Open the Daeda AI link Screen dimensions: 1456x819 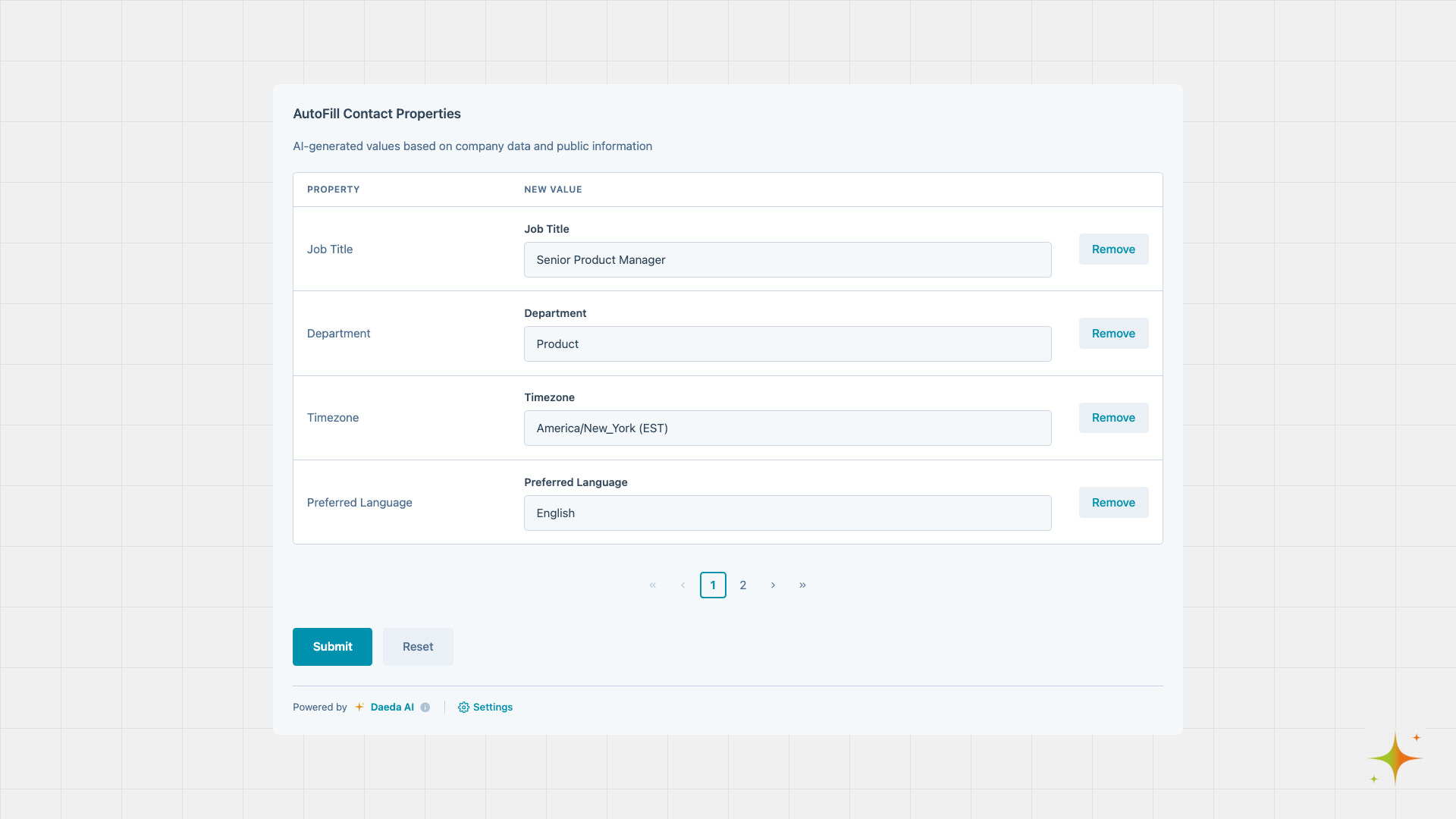click(x=391, y=707)
